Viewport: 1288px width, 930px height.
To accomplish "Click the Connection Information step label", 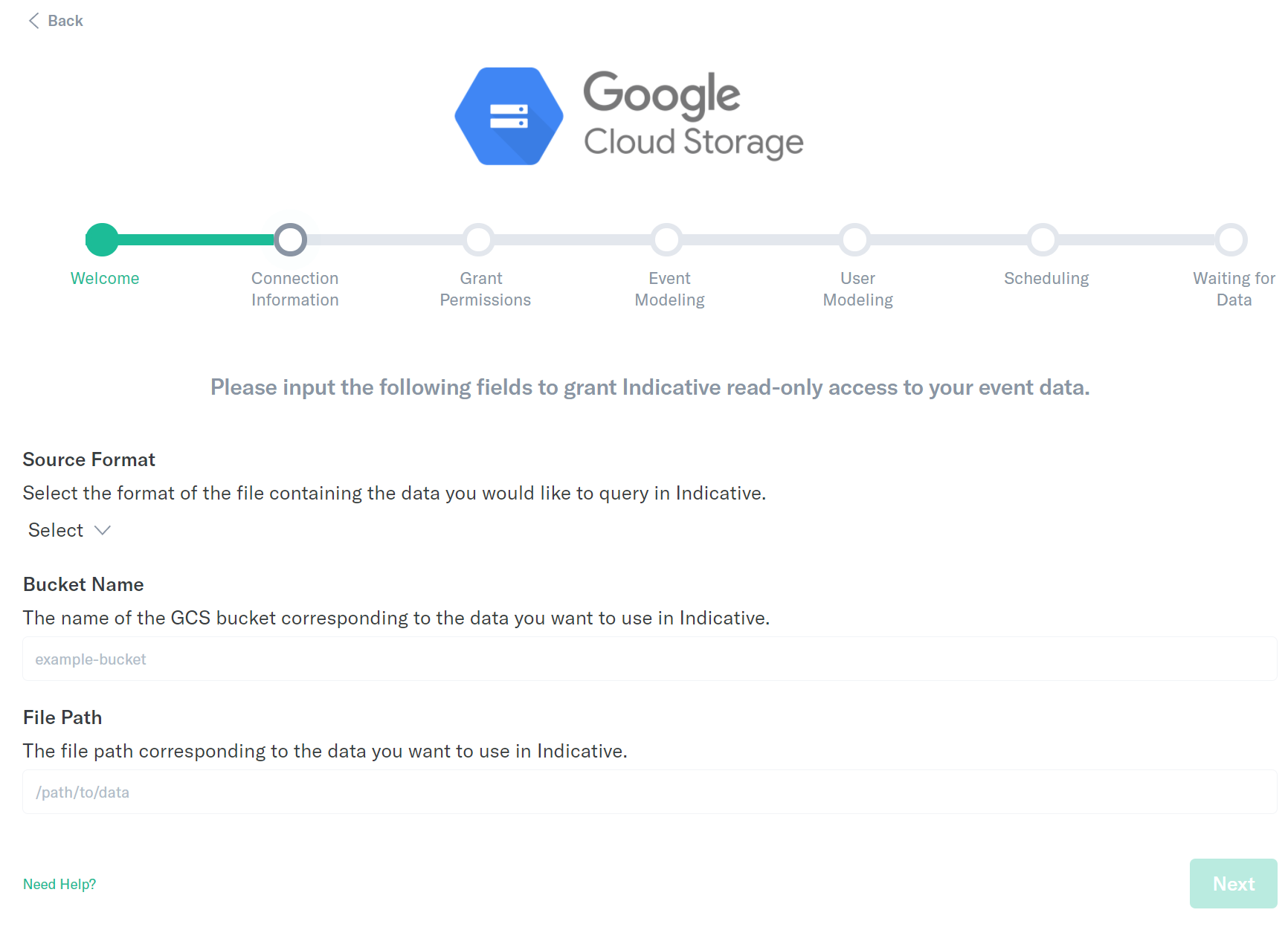I will (x=294, y=289).
